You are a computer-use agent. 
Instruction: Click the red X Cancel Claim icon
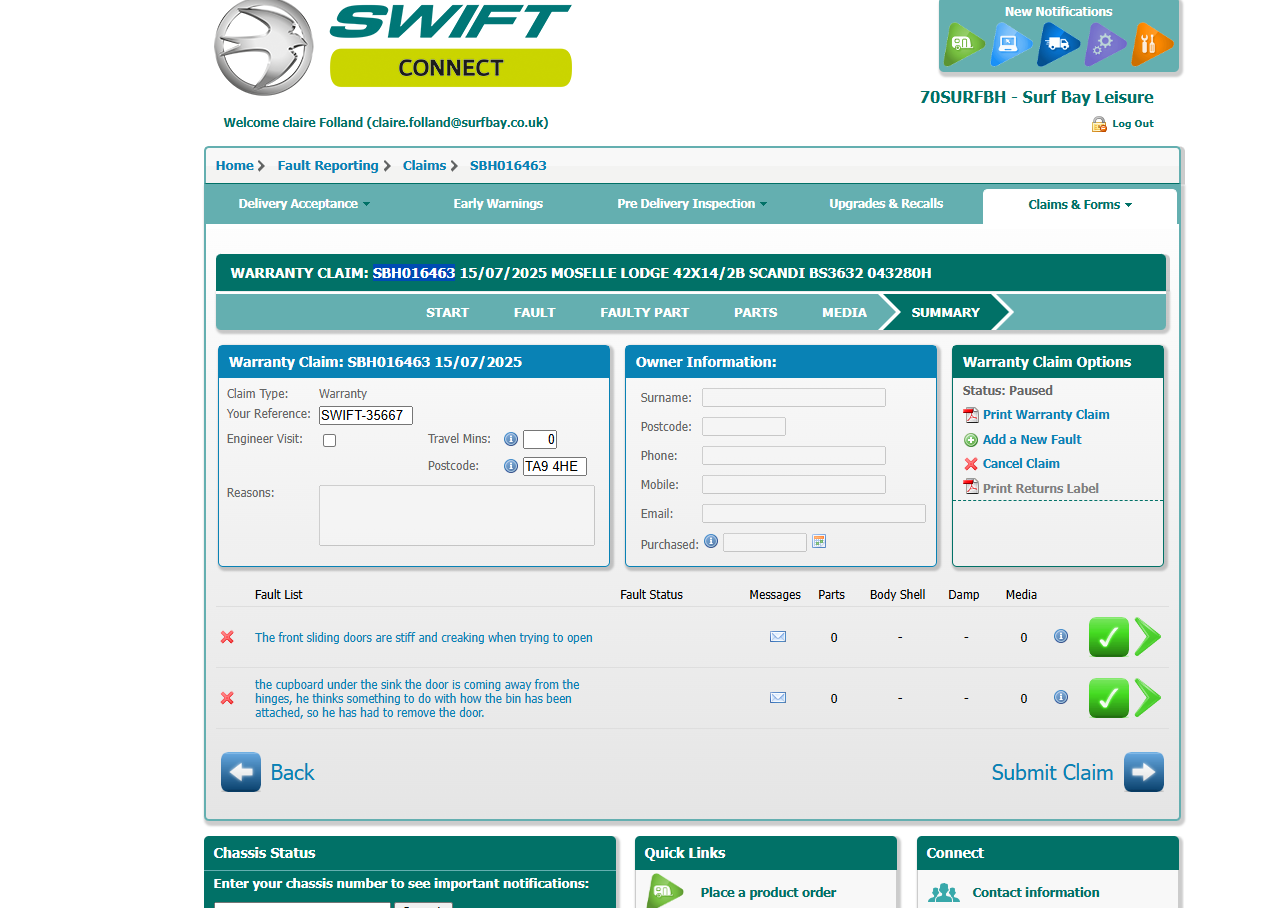click(x=970, y=464)
